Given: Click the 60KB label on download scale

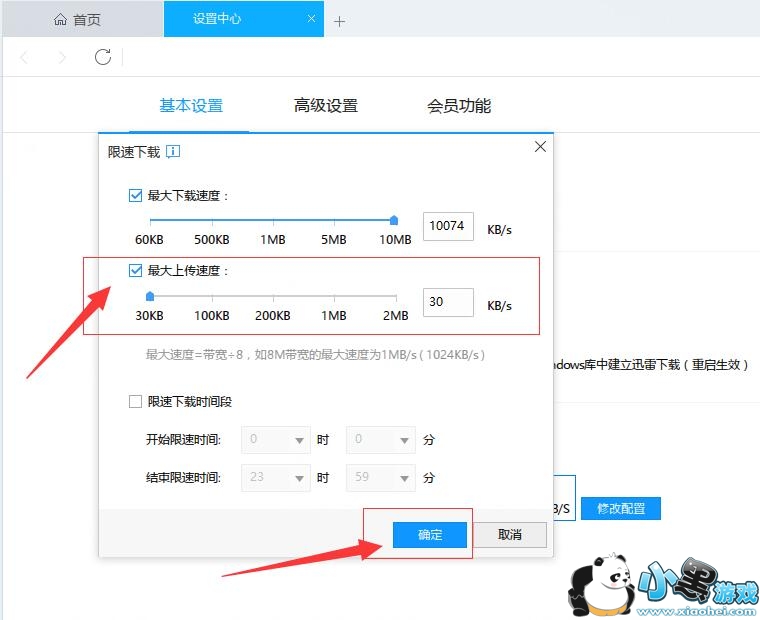Looking at the screenshot, I should point(149,239).
